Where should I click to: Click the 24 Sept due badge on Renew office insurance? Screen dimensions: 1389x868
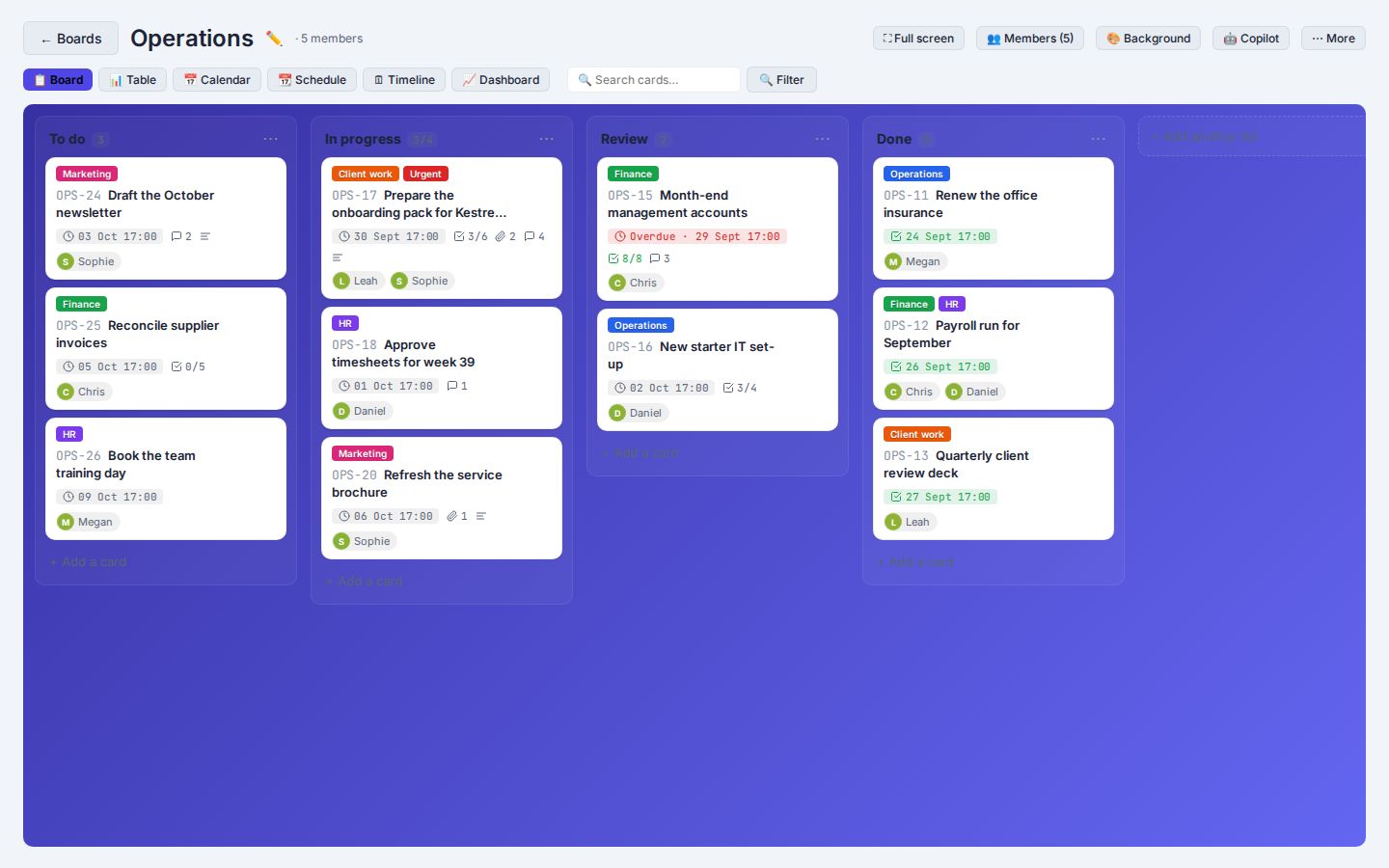tap(940, 236)
